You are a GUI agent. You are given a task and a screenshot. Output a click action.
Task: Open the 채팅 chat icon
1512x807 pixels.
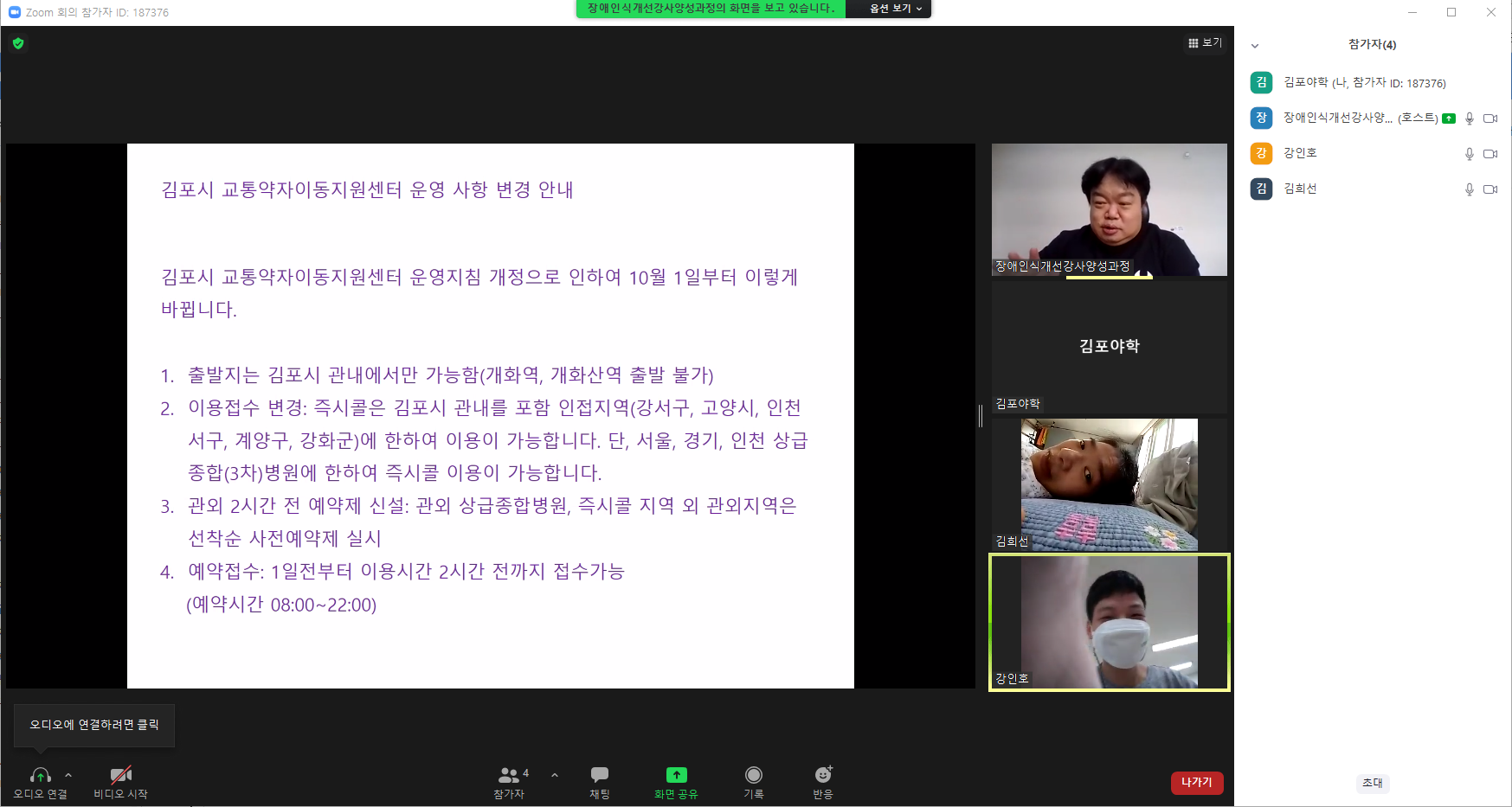(x=600, y=774)
